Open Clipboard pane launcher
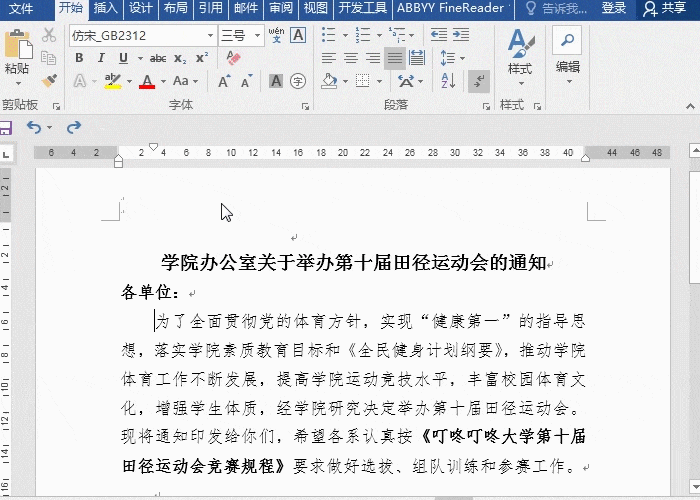This screenshot has height=500, width=700. pos(57,106)
